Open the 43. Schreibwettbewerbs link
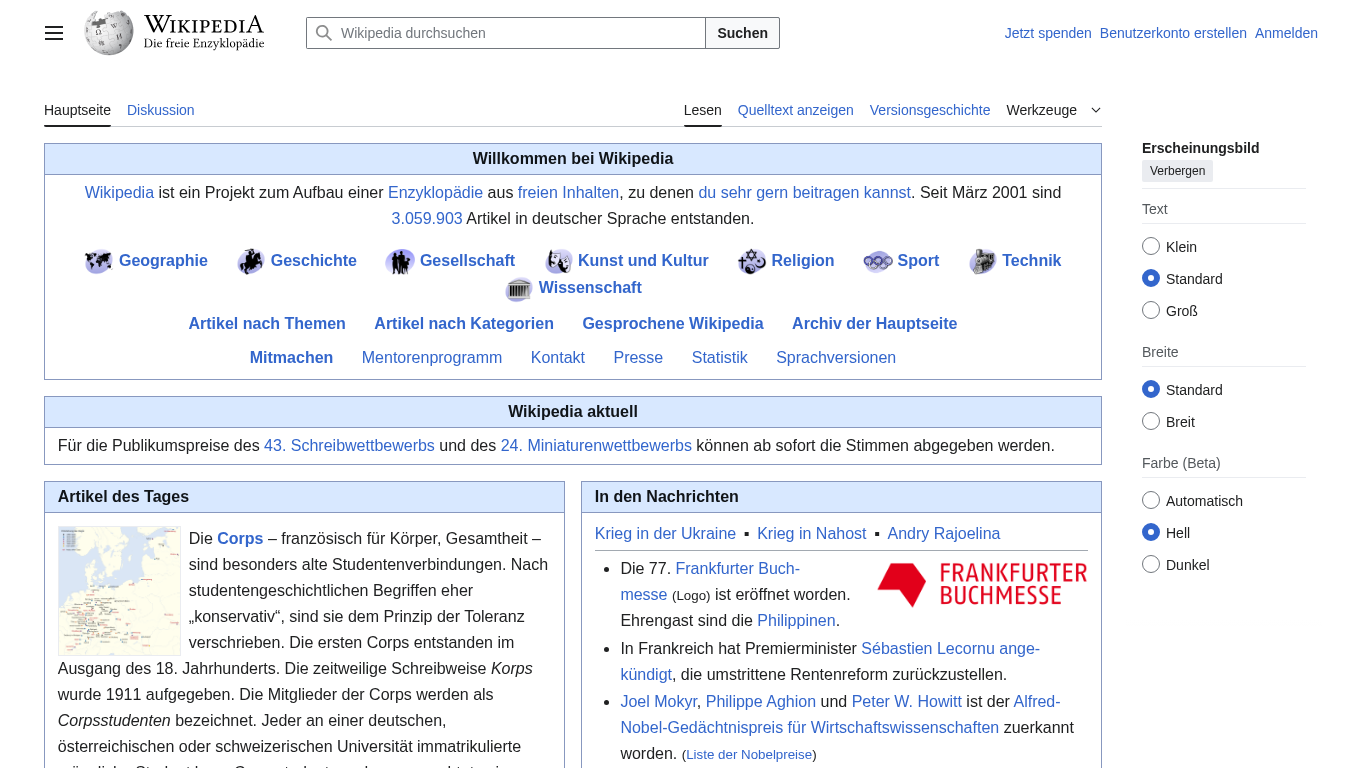Image resolution: width=1366 pixels, height=768 pixels. [x=349, y=445]
